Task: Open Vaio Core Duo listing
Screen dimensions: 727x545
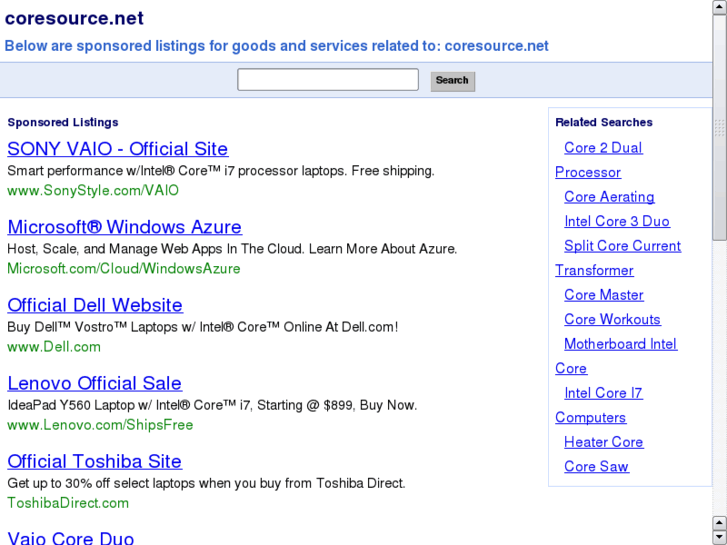Action: tap(71, 538)
